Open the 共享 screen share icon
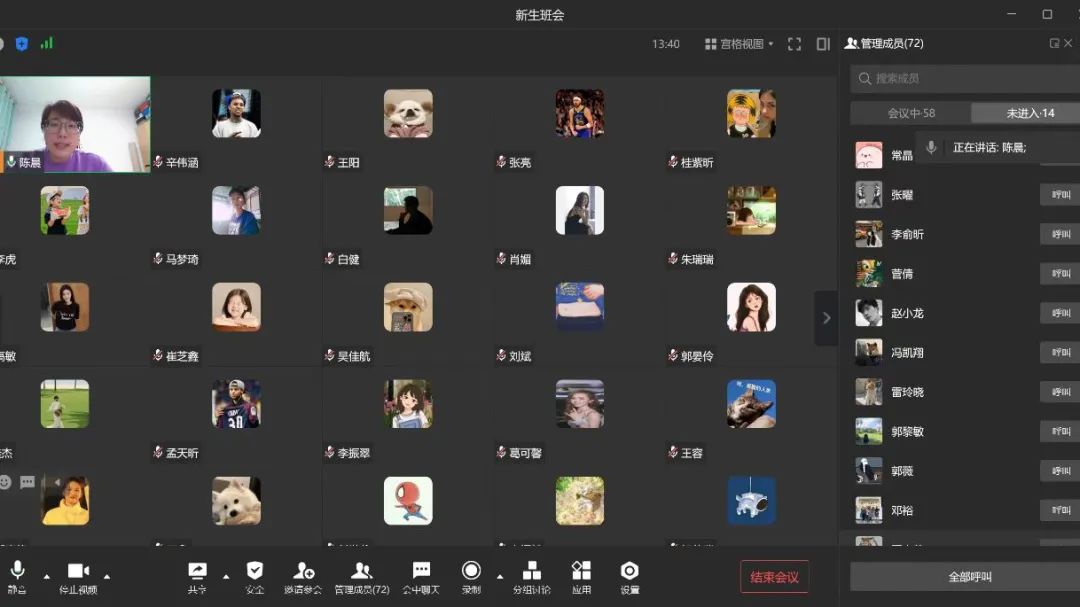 click(x=197, y=573)
